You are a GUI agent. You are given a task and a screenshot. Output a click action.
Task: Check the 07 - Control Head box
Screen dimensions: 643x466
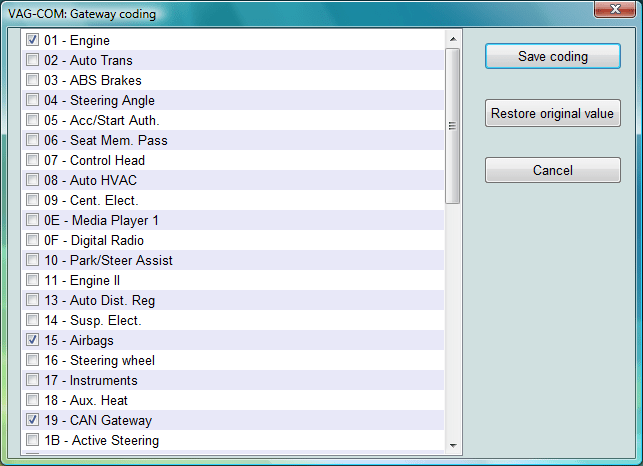[x=32, y=160]
